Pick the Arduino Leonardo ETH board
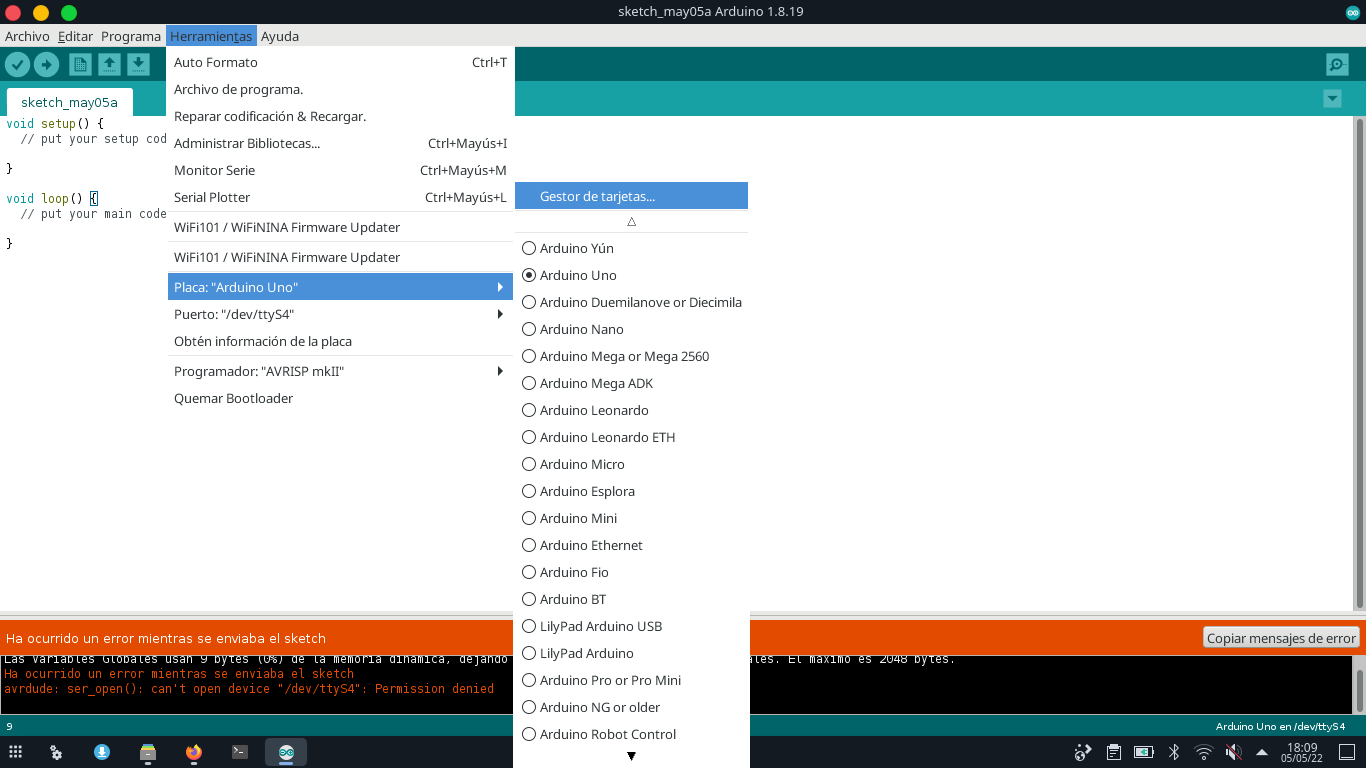The height and width of the screenshot is (768, 1366). click(x=631, y=437)
